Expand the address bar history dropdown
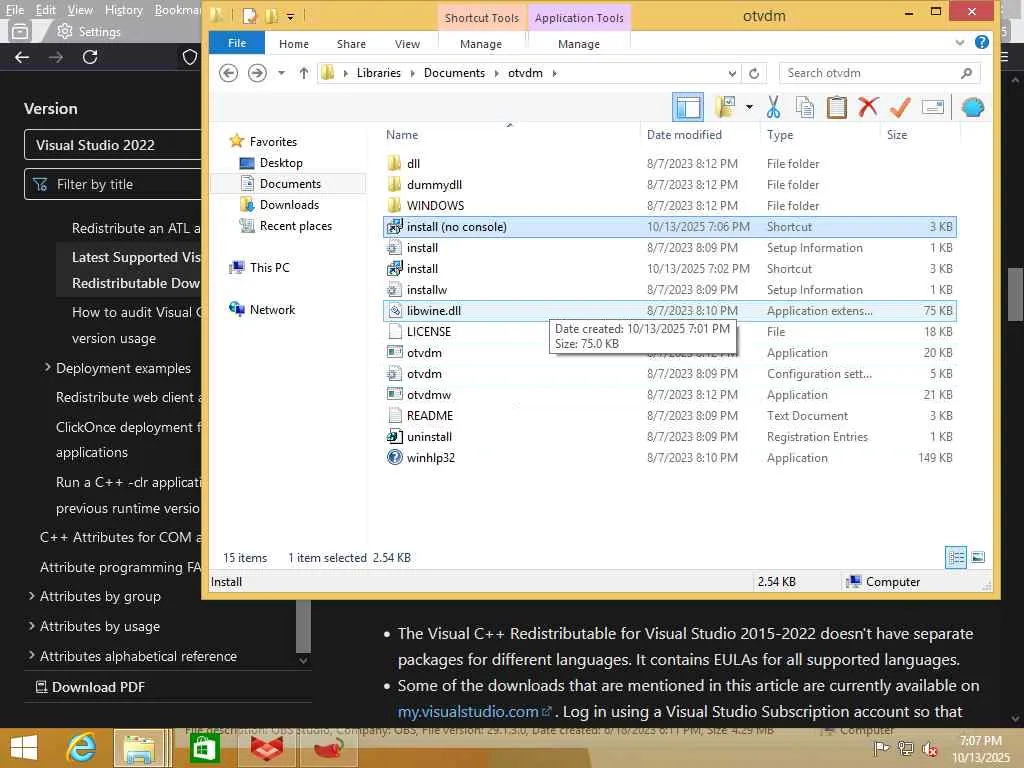The image size is (1024, 768). click(732, 73)
